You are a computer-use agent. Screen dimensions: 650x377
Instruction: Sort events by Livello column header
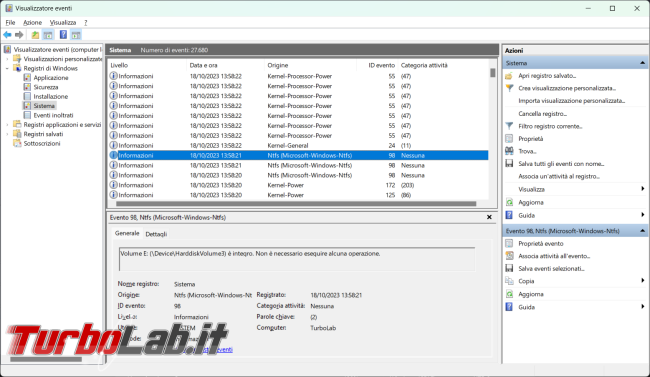[x=147, y=65]
